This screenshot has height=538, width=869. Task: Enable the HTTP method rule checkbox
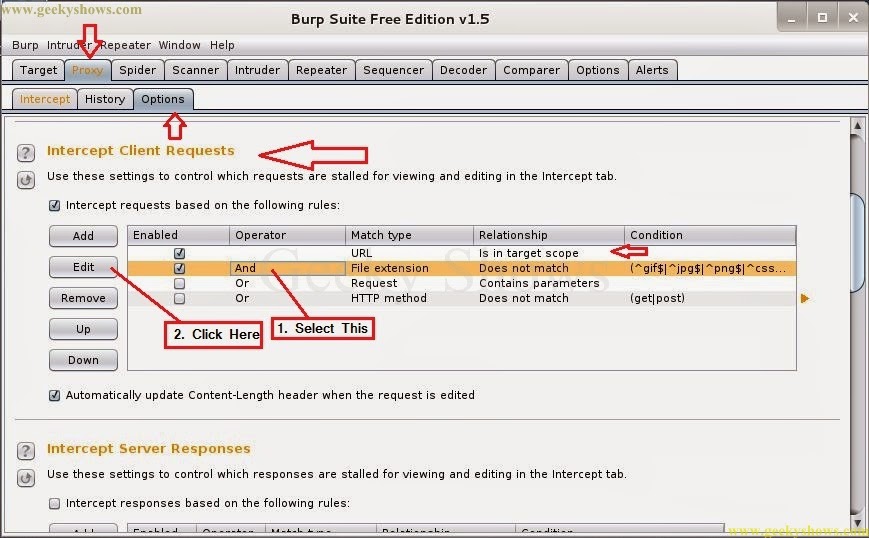point(179,298)
